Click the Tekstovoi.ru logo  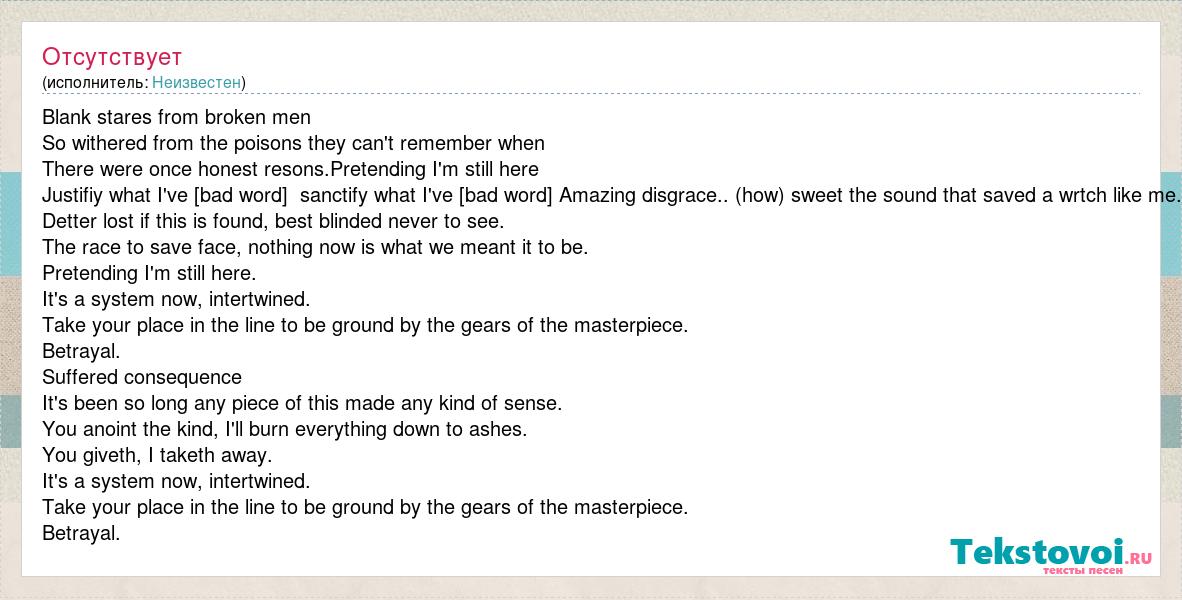click(x=1051, y=555)
